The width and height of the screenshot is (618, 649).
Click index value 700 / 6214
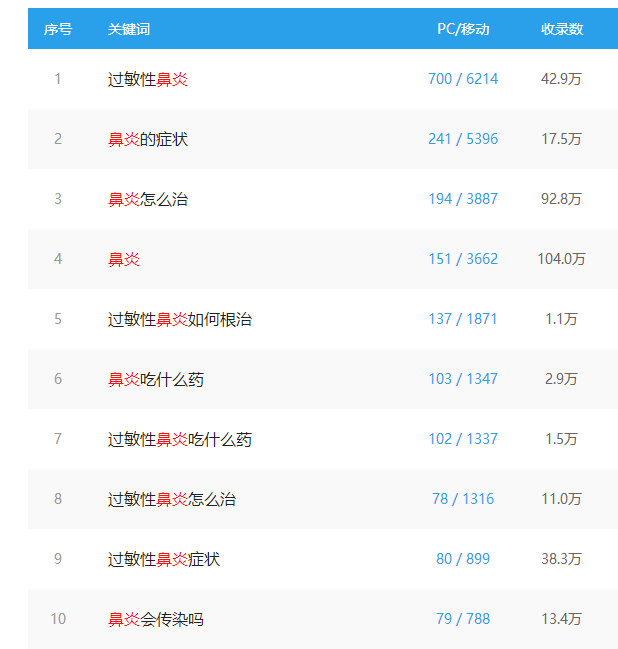(x=463, y=79)
